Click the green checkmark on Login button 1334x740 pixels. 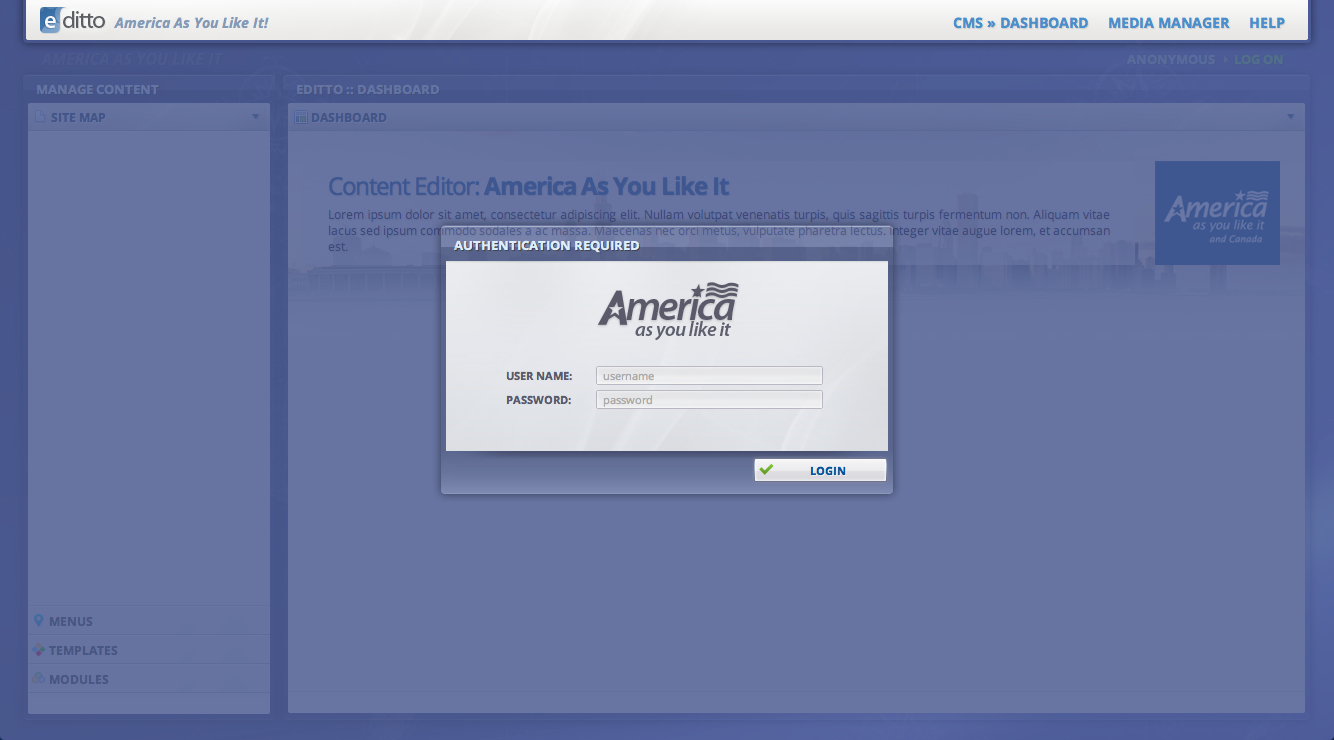[x=767, y=470]
